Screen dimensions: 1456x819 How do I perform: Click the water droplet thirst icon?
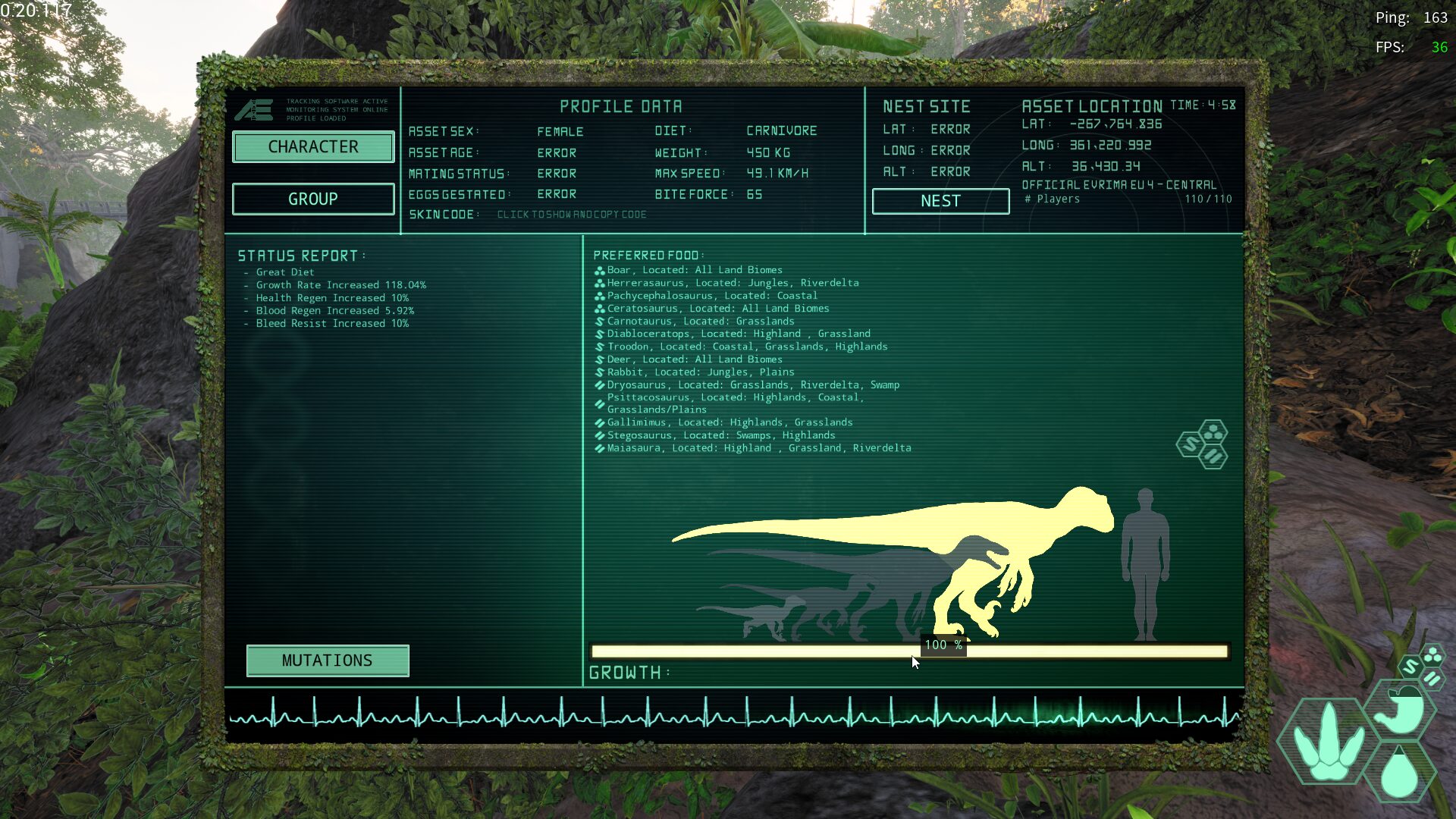coord(1399,773)
